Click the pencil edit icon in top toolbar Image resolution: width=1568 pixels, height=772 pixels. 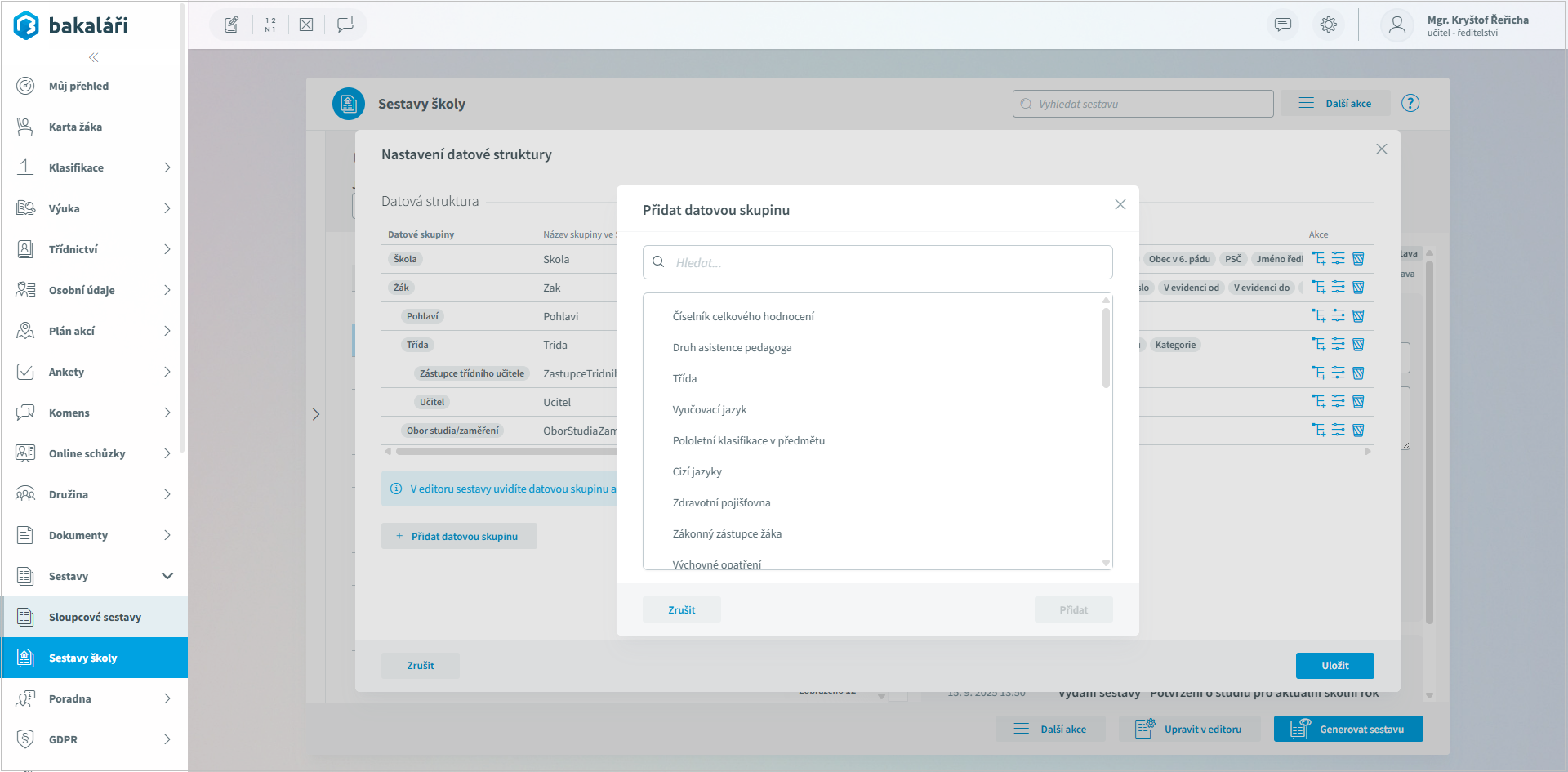232,25
